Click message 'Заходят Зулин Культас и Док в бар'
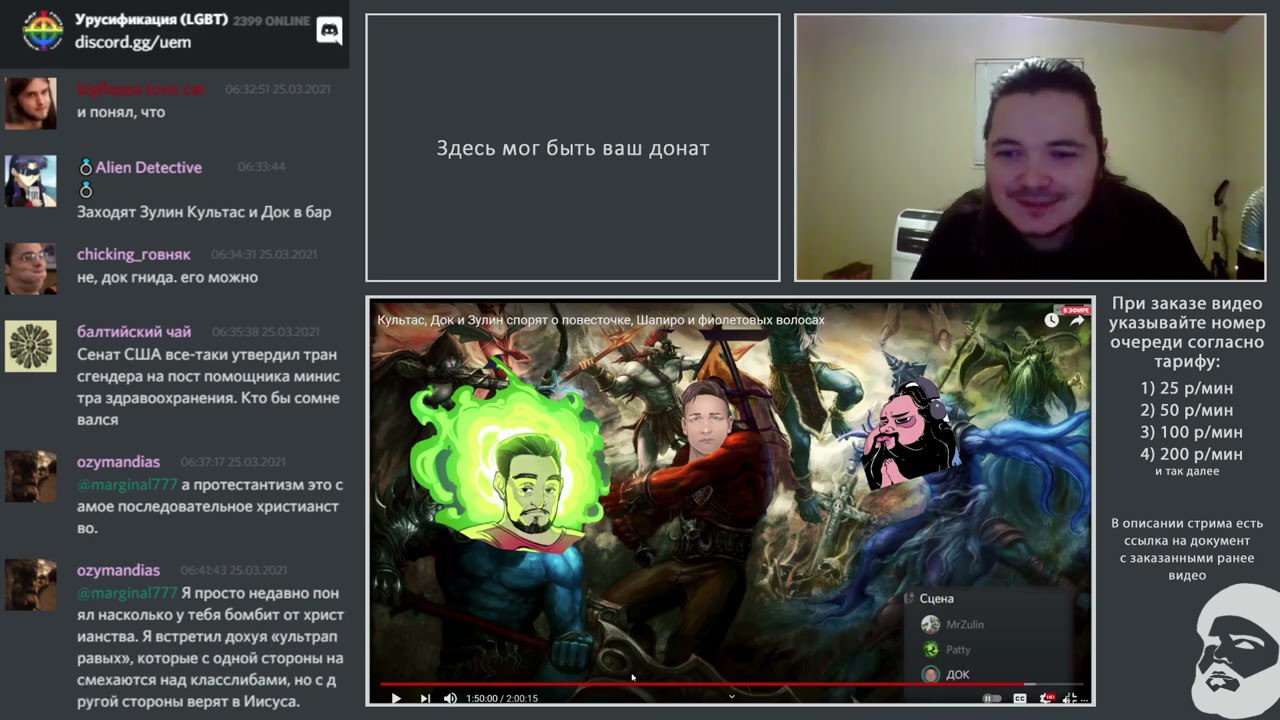The height and width of the screenshot is (720, 1280). pos(204,212)
